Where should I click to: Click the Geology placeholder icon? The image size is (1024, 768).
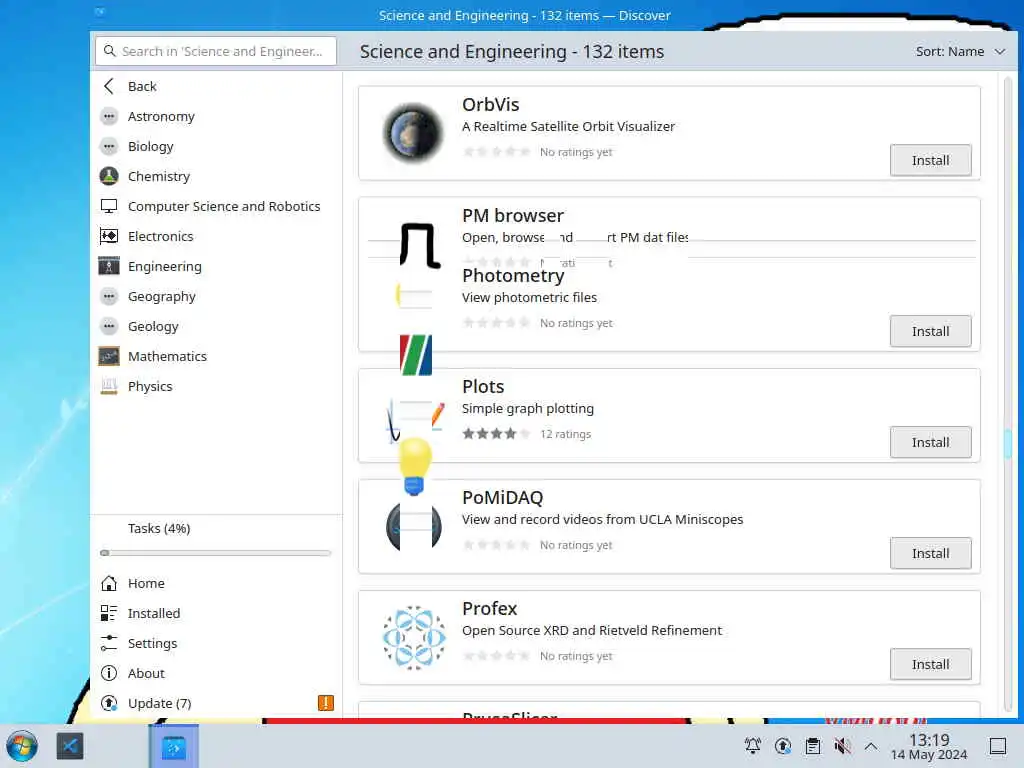coord(109,327)
